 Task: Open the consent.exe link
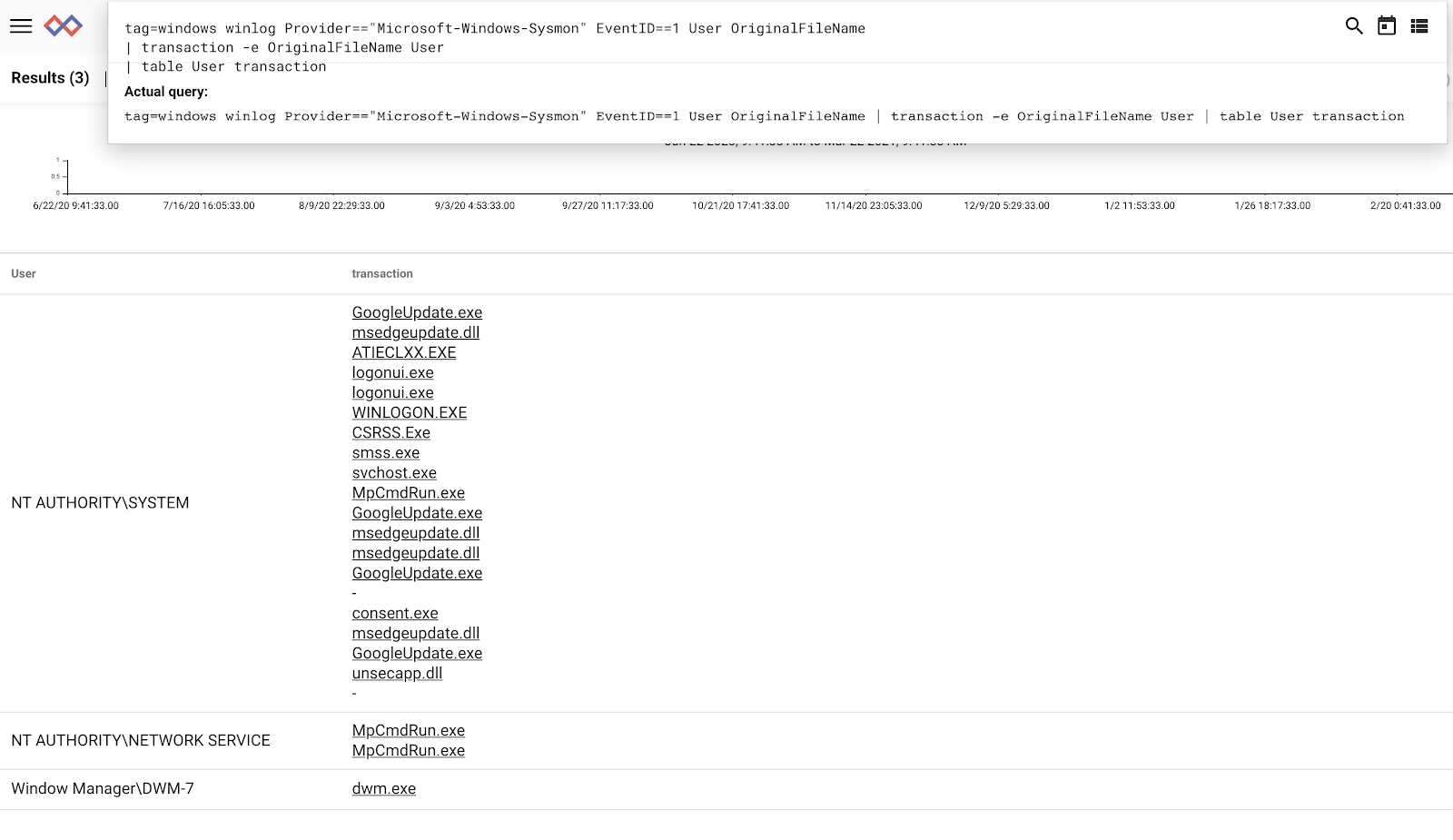click(x=395, y=613)
